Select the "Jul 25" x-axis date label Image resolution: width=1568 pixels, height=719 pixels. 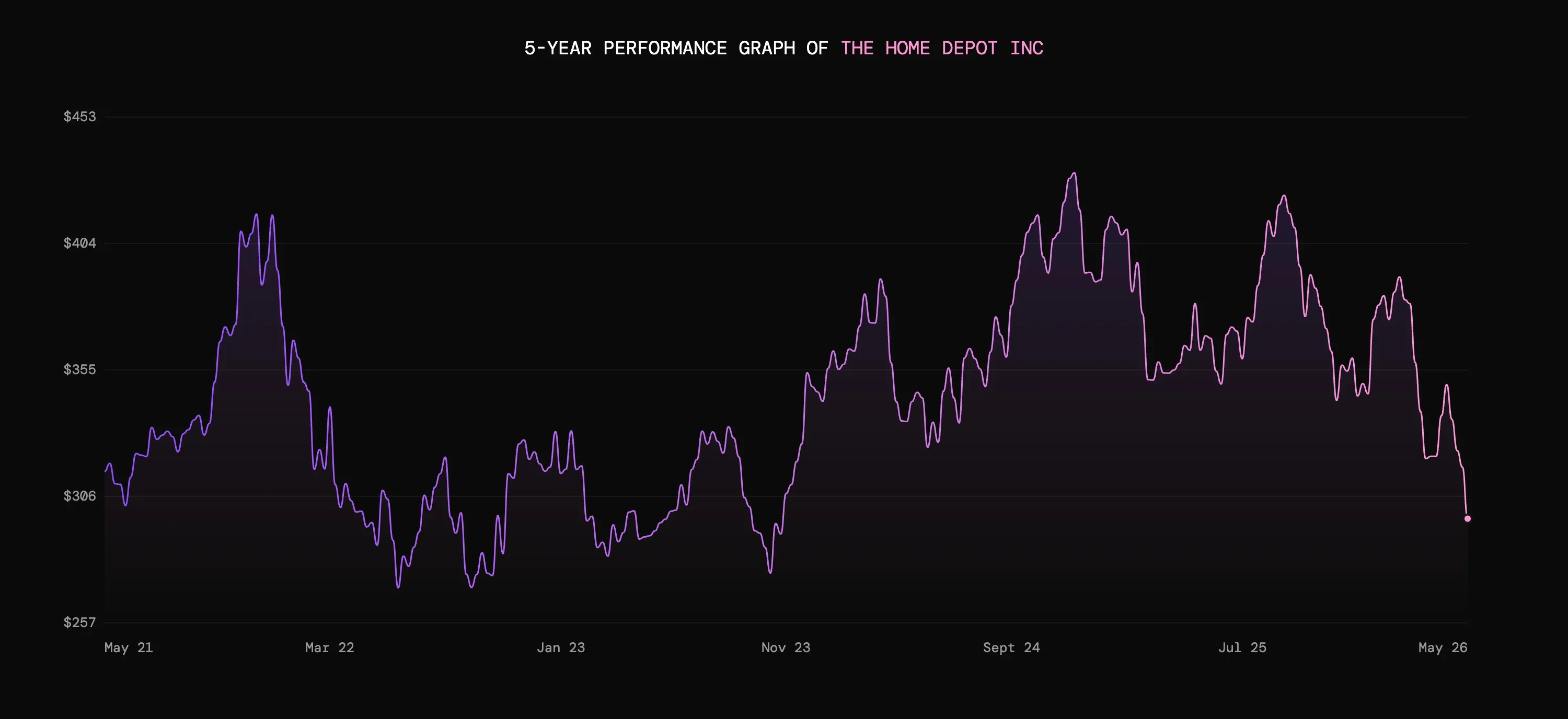click(1242, 648)
